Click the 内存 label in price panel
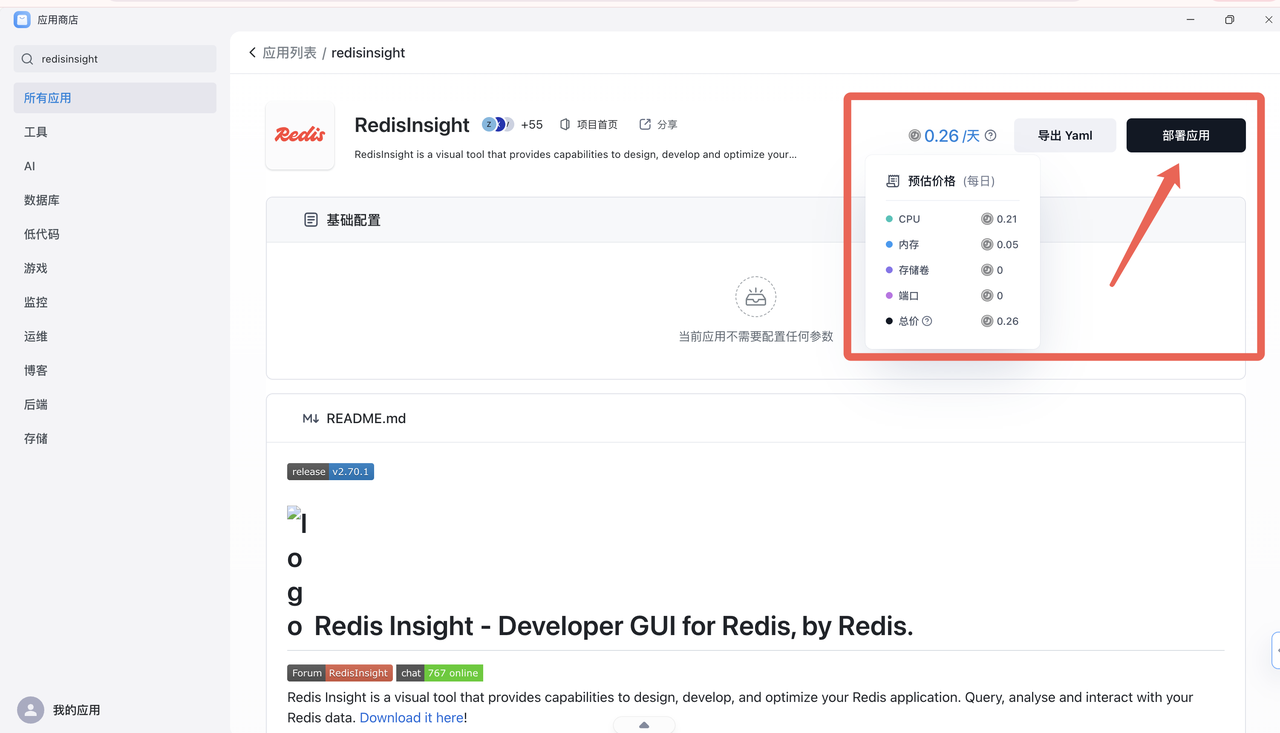The height and width of the screenshot is (733, 1280). click(x=908, y=245)
